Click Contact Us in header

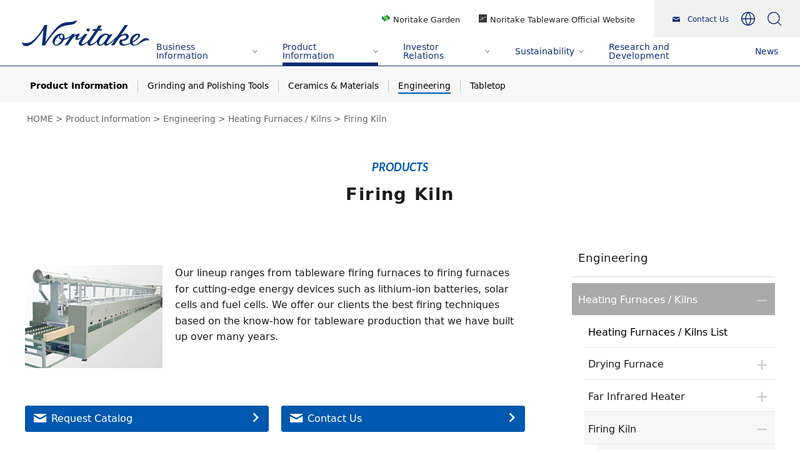(x=708, y=19)
